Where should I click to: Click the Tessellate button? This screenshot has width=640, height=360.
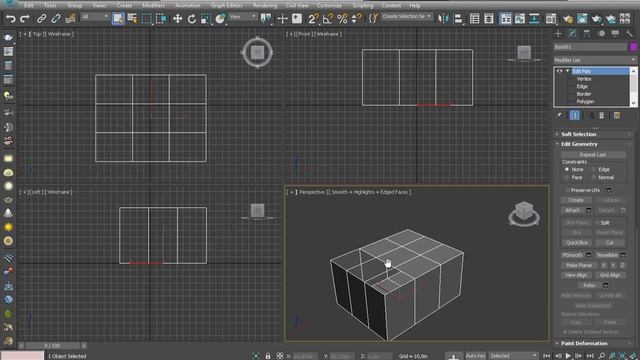607,255
